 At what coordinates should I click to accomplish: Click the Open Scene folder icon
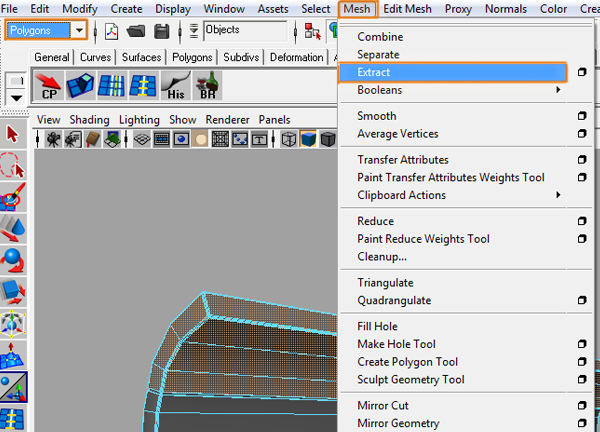point(136,31)
